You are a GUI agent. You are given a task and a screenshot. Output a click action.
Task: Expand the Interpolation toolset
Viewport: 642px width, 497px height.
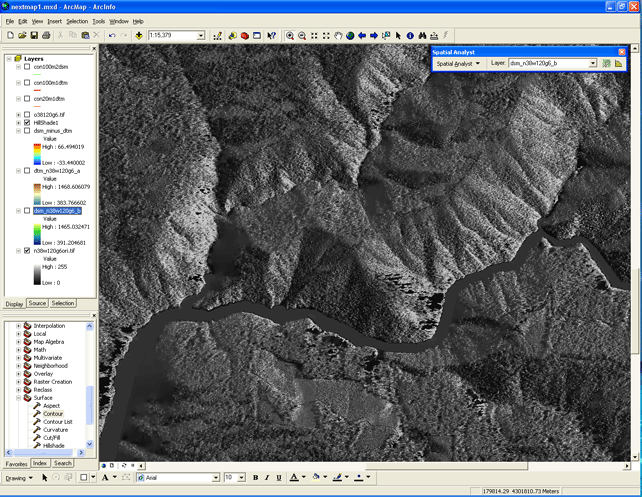(x=18, y=326)
